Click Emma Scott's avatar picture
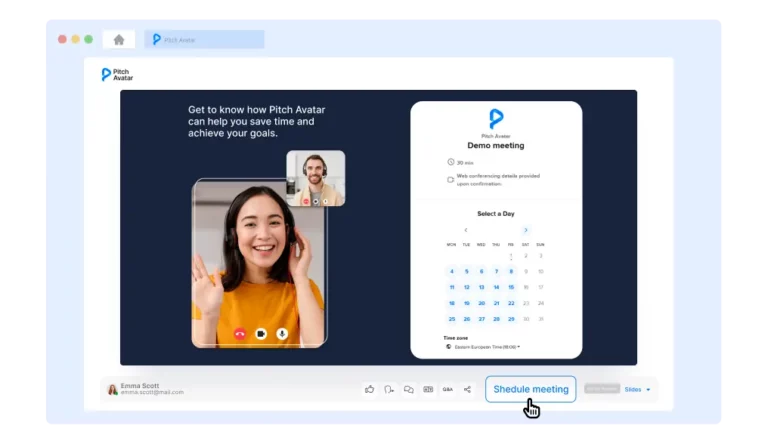 click(113, 389)
